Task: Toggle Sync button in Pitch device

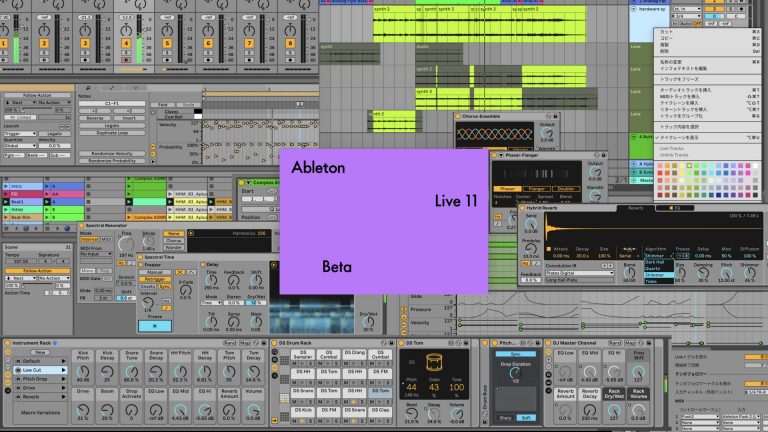Action: [x=515, y=354]
